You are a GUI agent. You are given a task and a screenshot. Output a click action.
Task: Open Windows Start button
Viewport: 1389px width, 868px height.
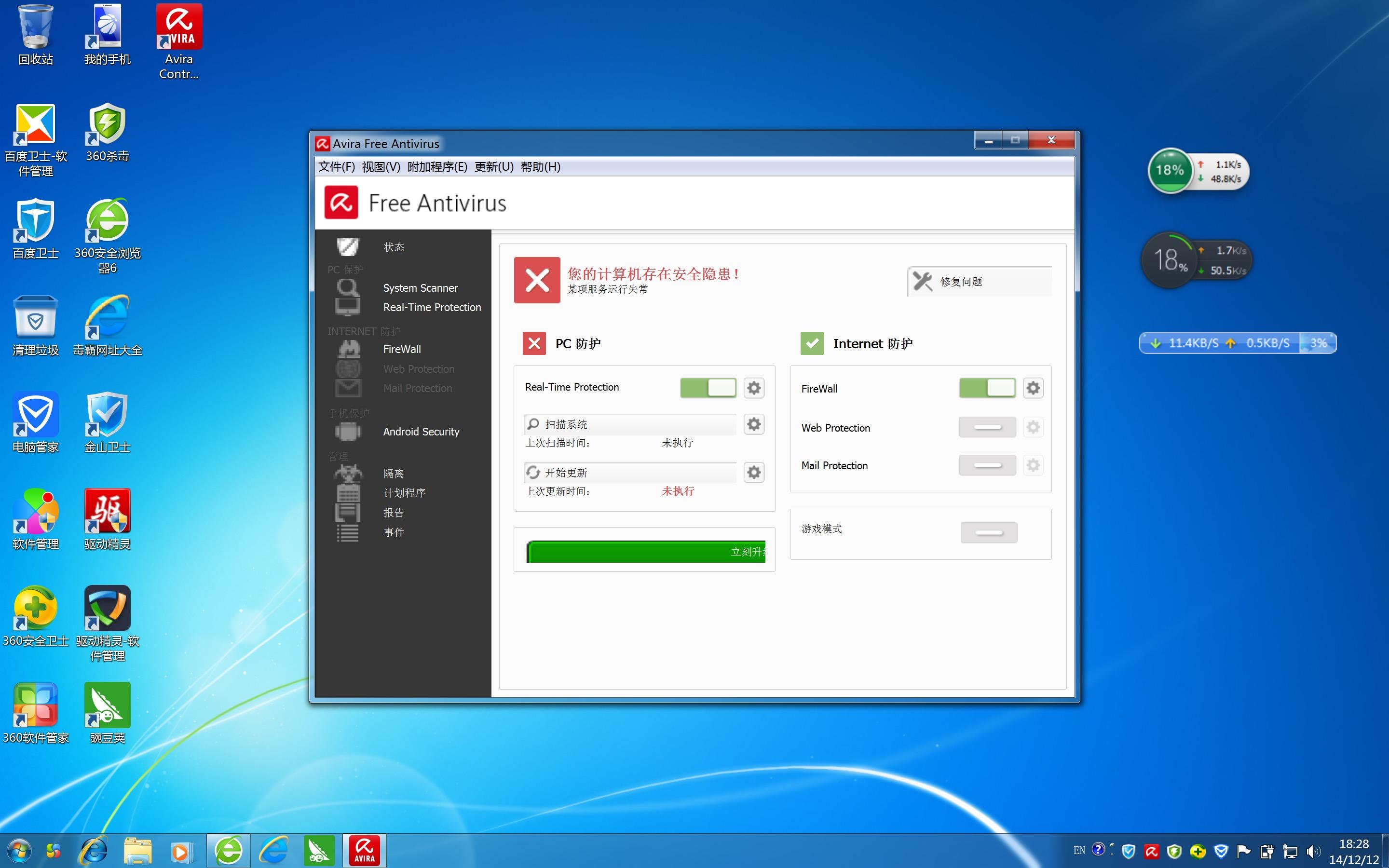click(x=19, y=850)
